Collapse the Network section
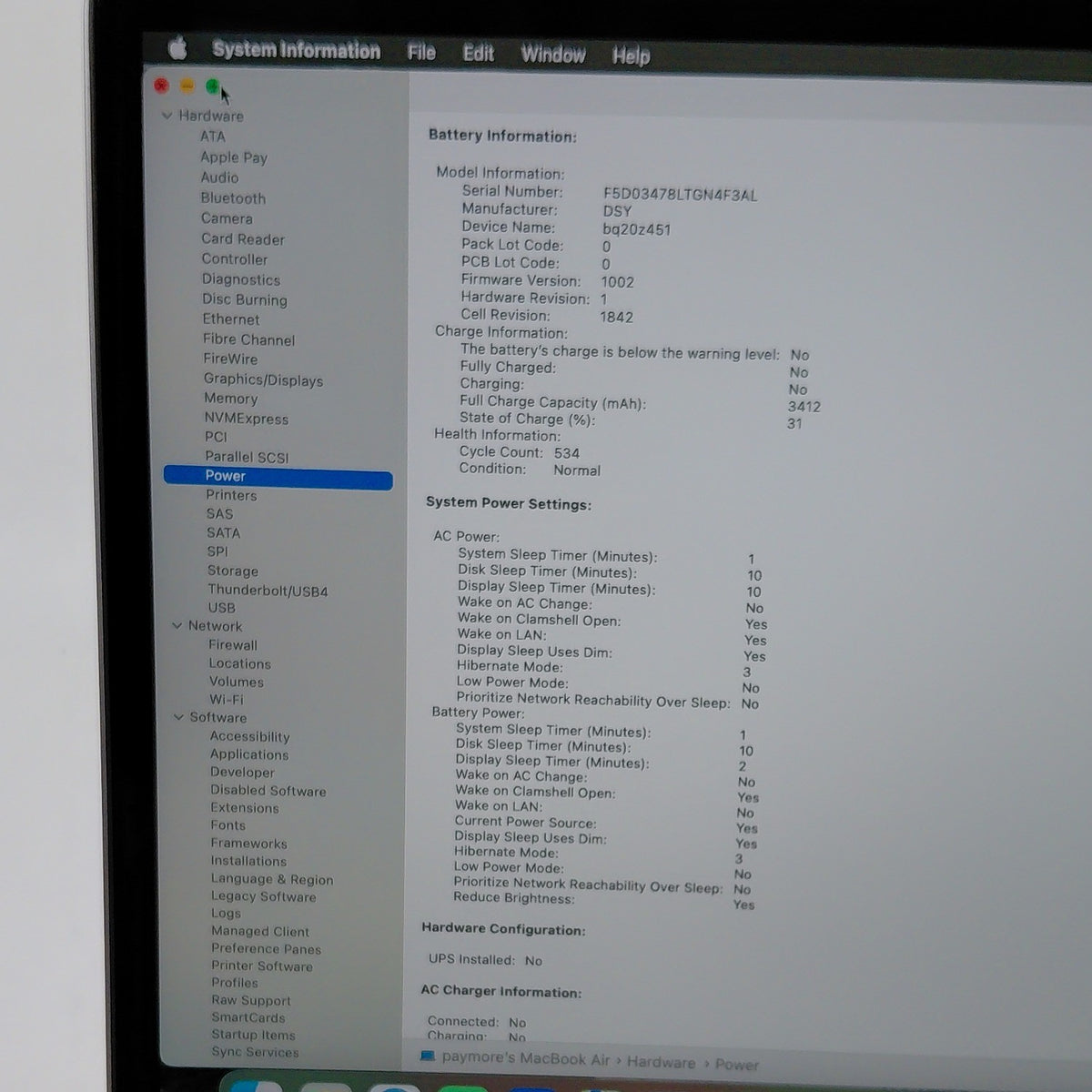Image resolution: width=1092 pixels, height=1092 pixels. [177, 626]
